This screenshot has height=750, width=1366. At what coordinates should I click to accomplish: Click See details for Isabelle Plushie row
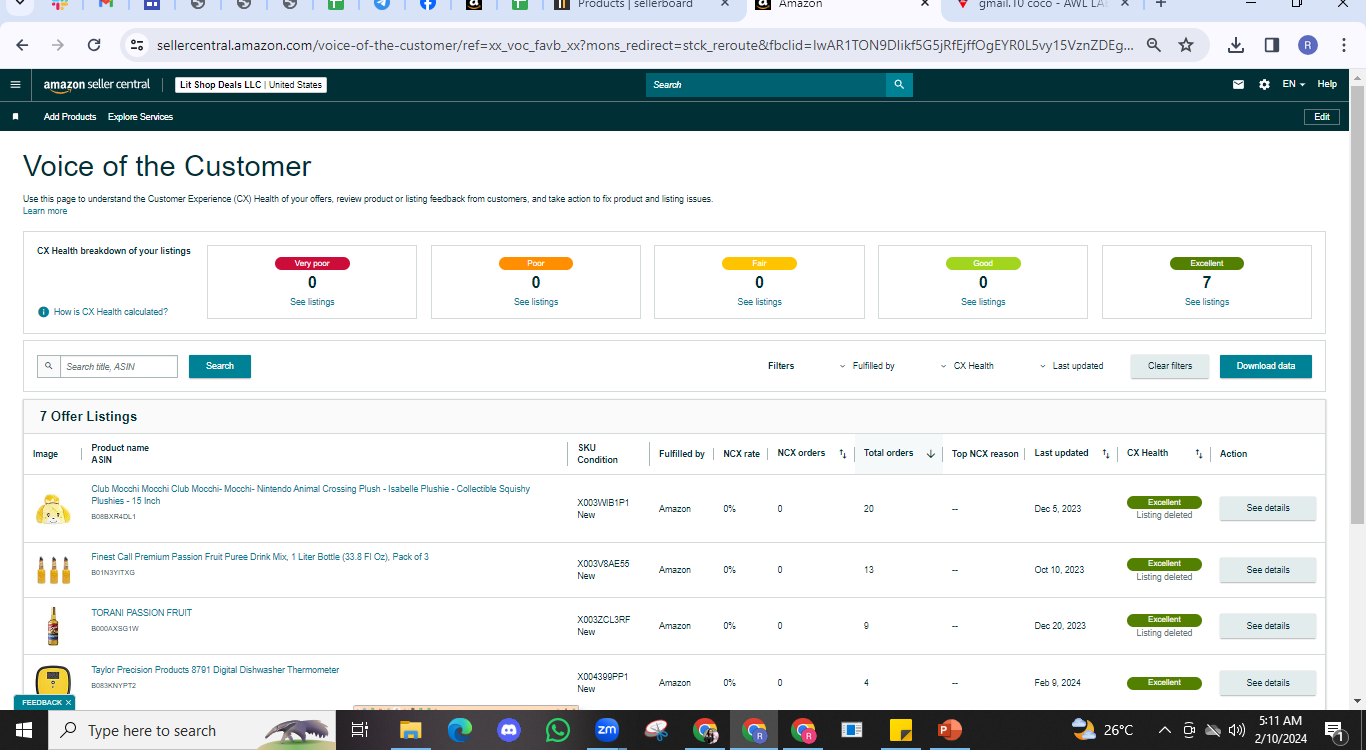(x=1268, y=508)
